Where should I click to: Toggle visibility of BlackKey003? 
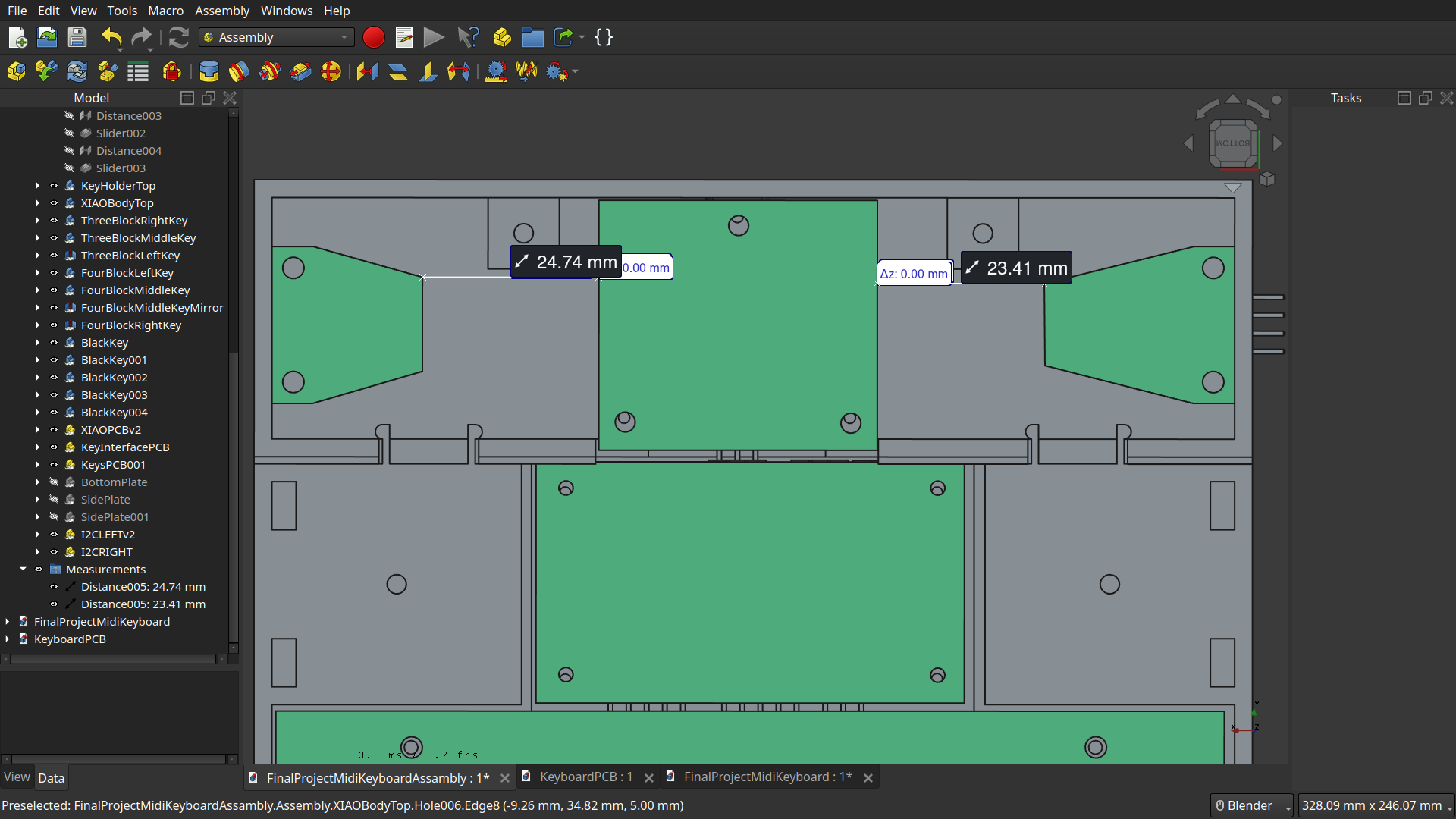point(54,395)
